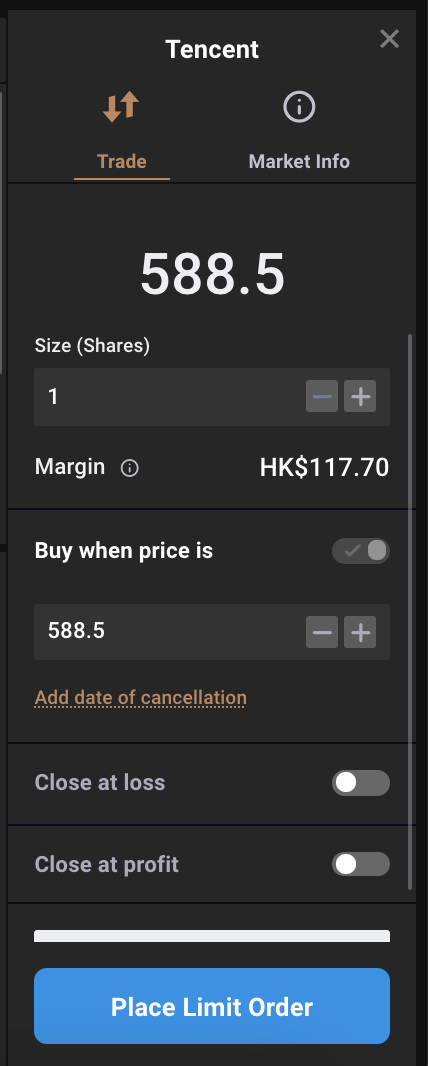Select the Trade arrows icon
Image resolution: width=428 pixels, height=1066 pixels.
point(121,107)
